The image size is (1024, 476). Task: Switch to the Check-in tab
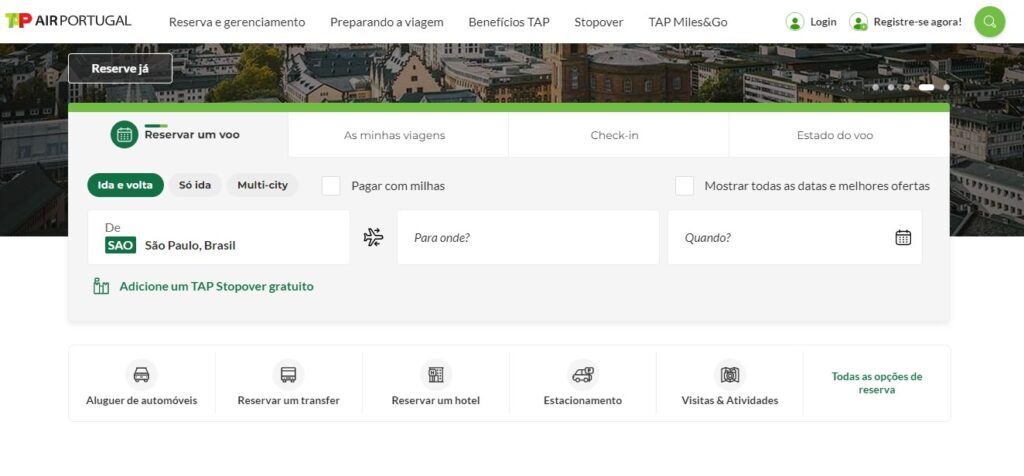click(x=614, y=135)
